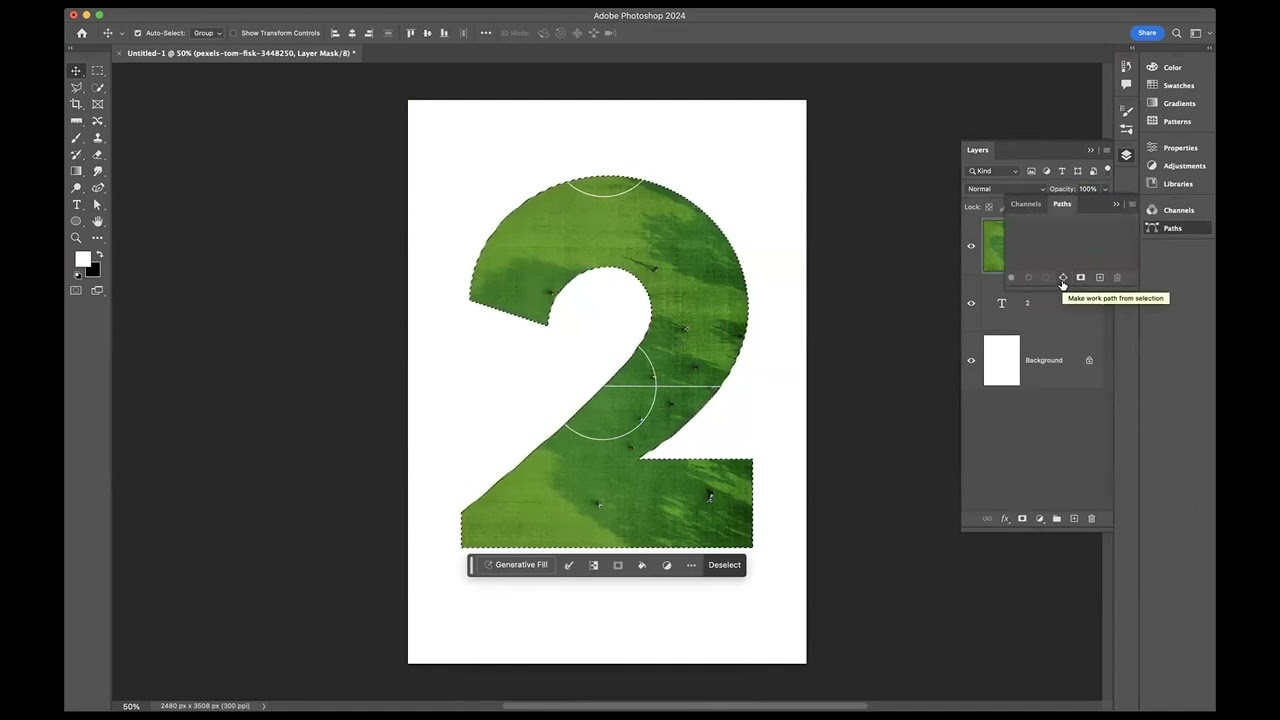The width and height of the screenshot is (1280, 720).
Task: Swap foreground and background colors
Action: (98, 255)
